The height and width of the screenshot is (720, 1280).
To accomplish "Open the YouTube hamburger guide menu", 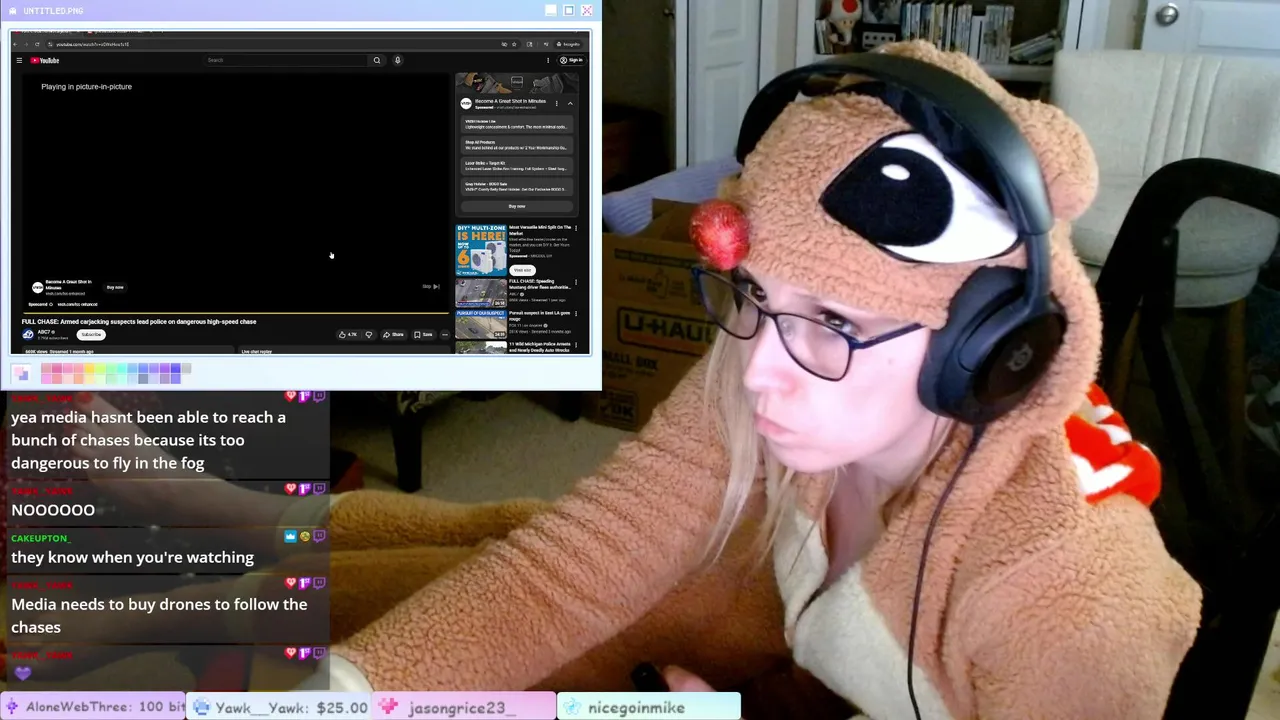I will tap(19, 60).
